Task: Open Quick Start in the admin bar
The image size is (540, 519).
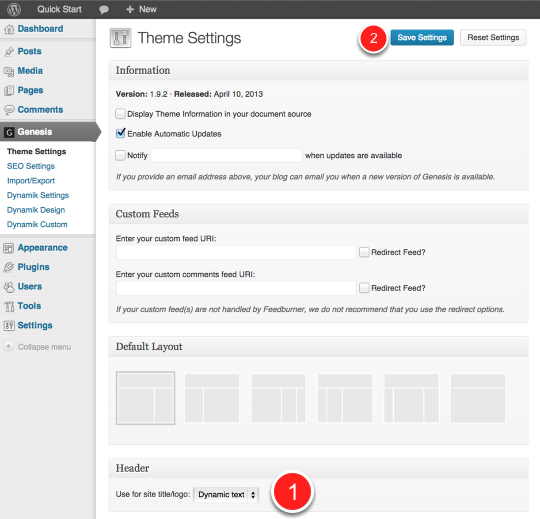Action: [x=60, y=9]
